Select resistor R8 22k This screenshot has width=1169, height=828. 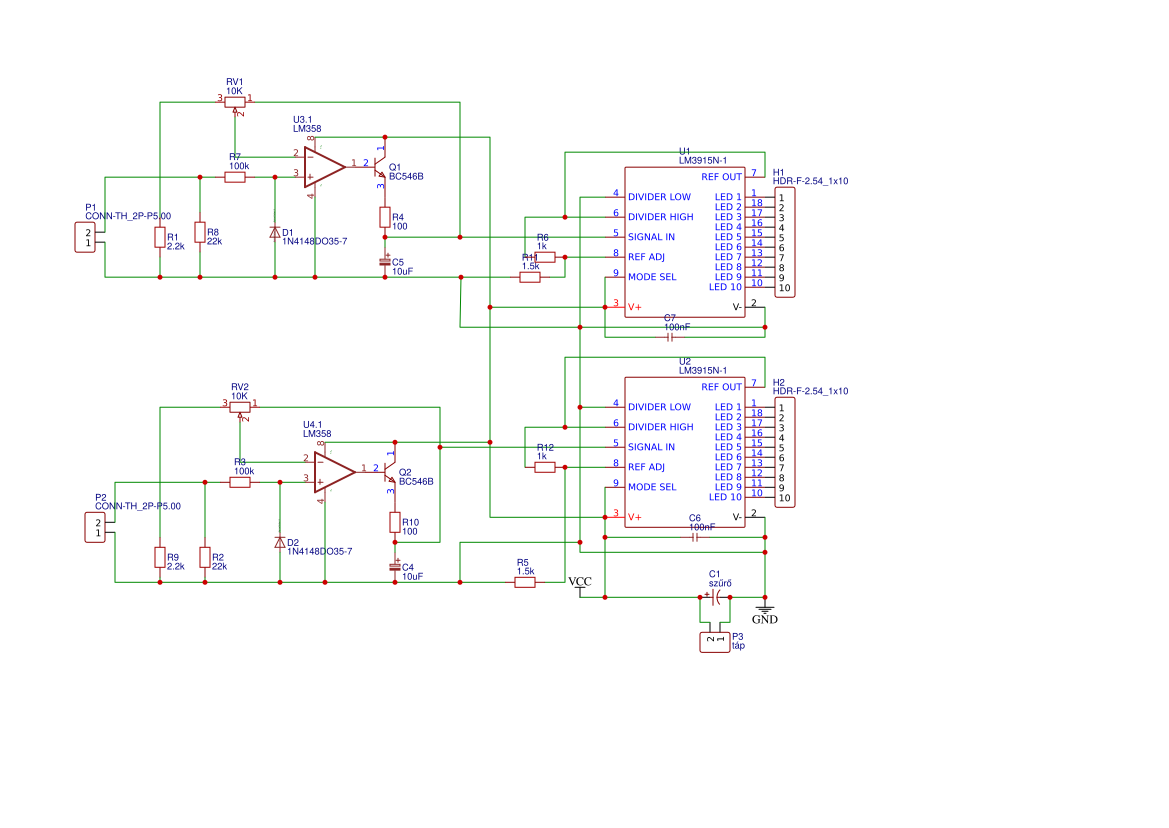(x=200, y=232)
